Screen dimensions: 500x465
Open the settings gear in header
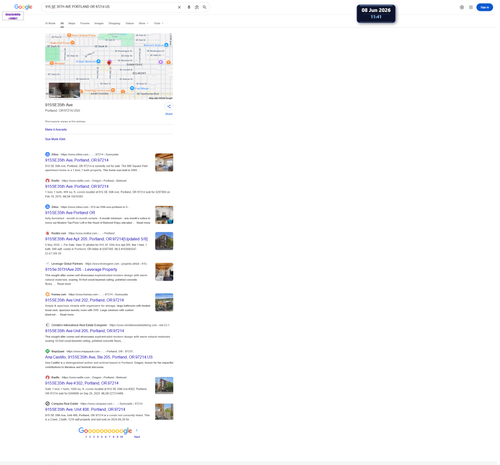(x=462, y=7)
